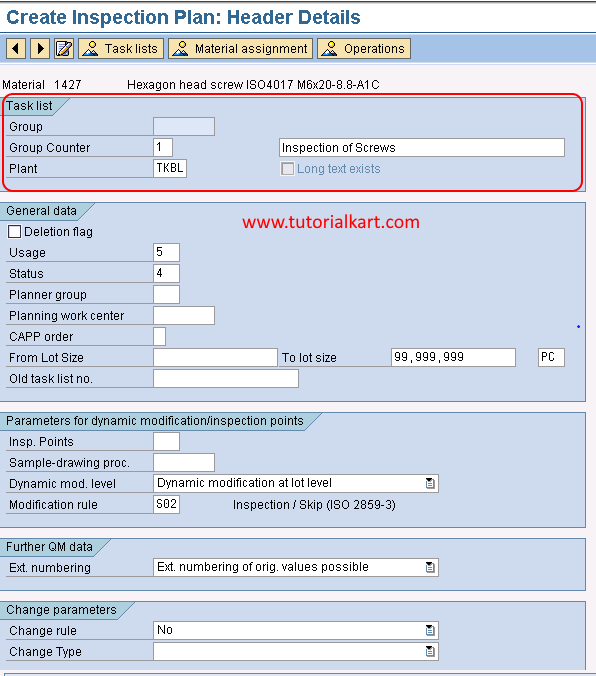Click the Planning work center field
596x676 pixels.
[x=184, y=316]
